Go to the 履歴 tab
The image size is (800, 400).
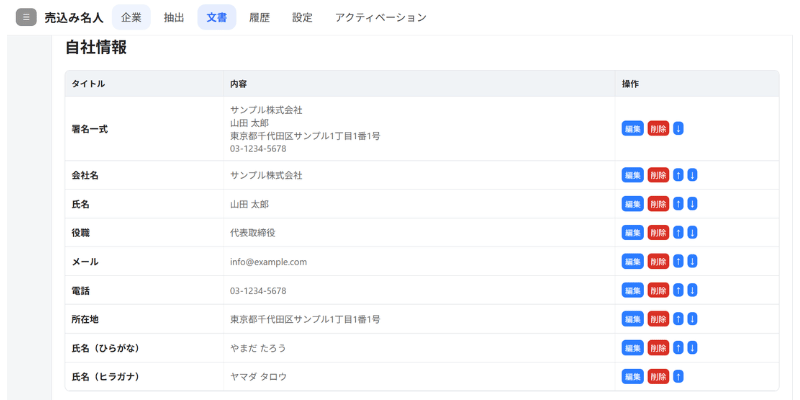point(259,17)
